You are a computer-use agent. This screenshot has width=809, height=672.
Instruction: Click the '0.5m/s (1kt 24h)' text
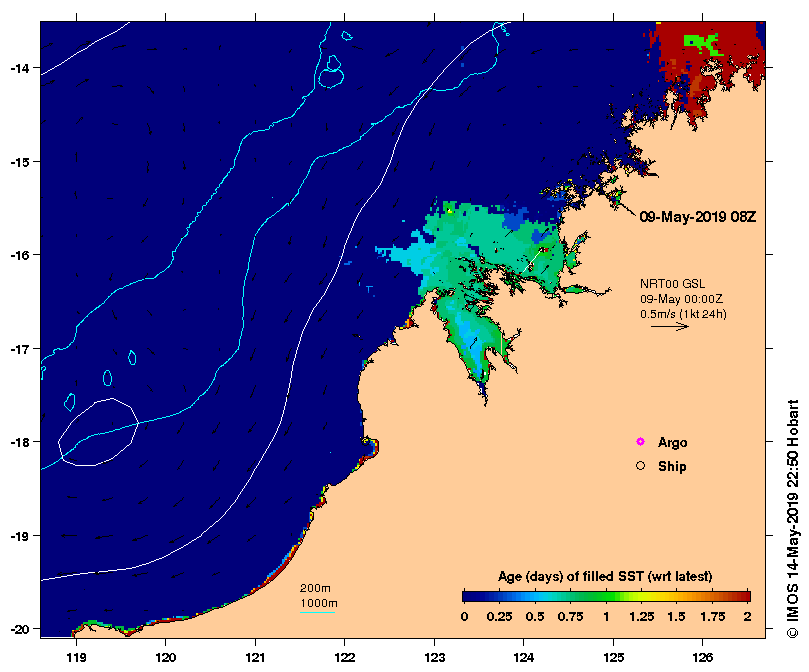pyautogui.click(x=683, y=314)
